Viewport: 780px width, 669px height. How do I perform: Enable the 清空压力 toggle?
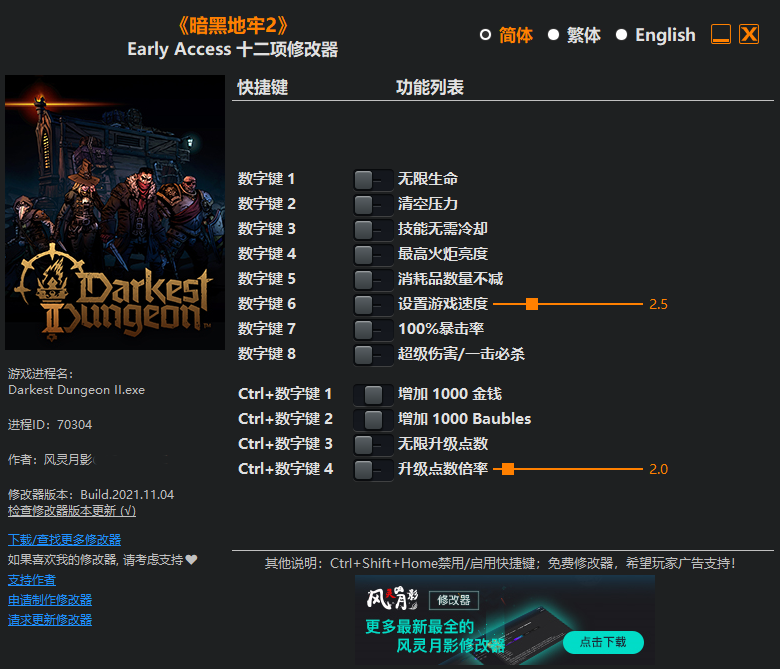(372, 204)
